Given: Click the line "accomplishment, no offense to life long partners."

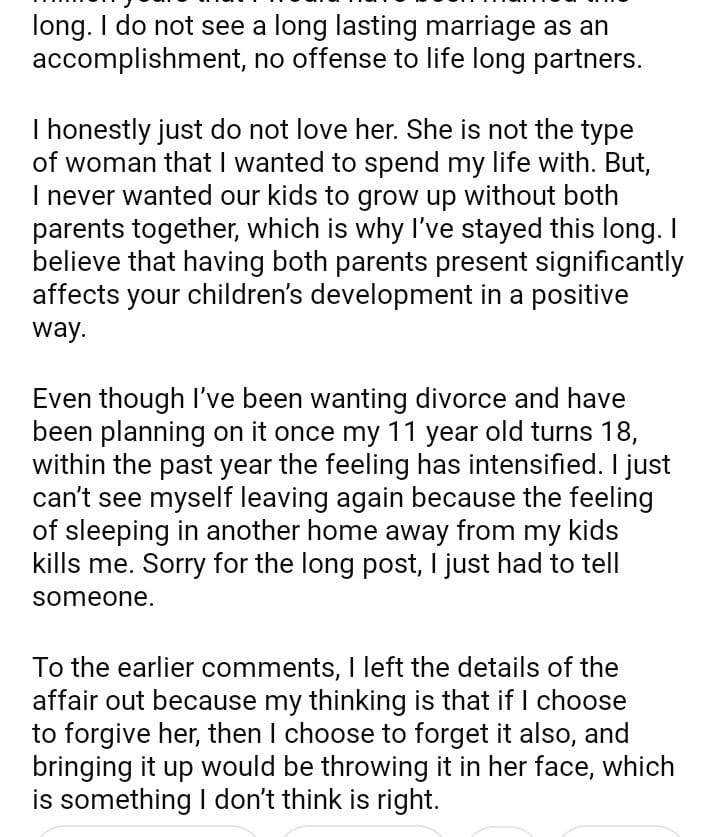Looking at the screenshot, I should [x=337, y=59].
